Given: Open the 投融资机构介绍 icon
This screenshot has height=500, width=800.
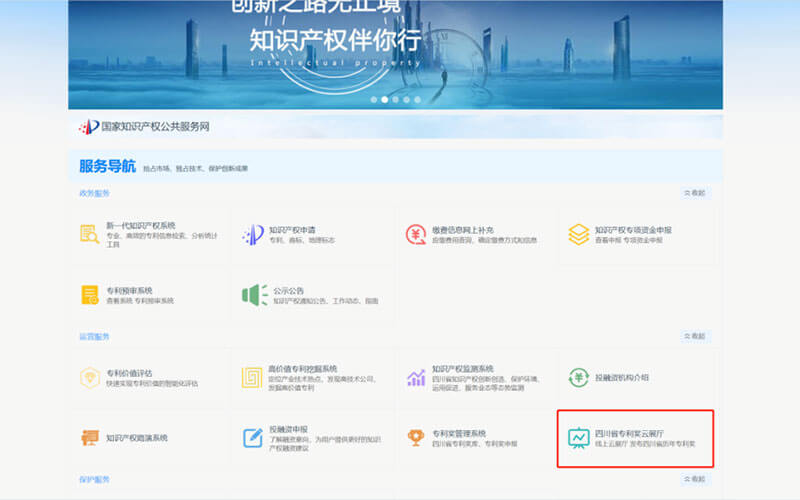Looking at the screenshot, I should pyautogui.click(x=578, y=378).
